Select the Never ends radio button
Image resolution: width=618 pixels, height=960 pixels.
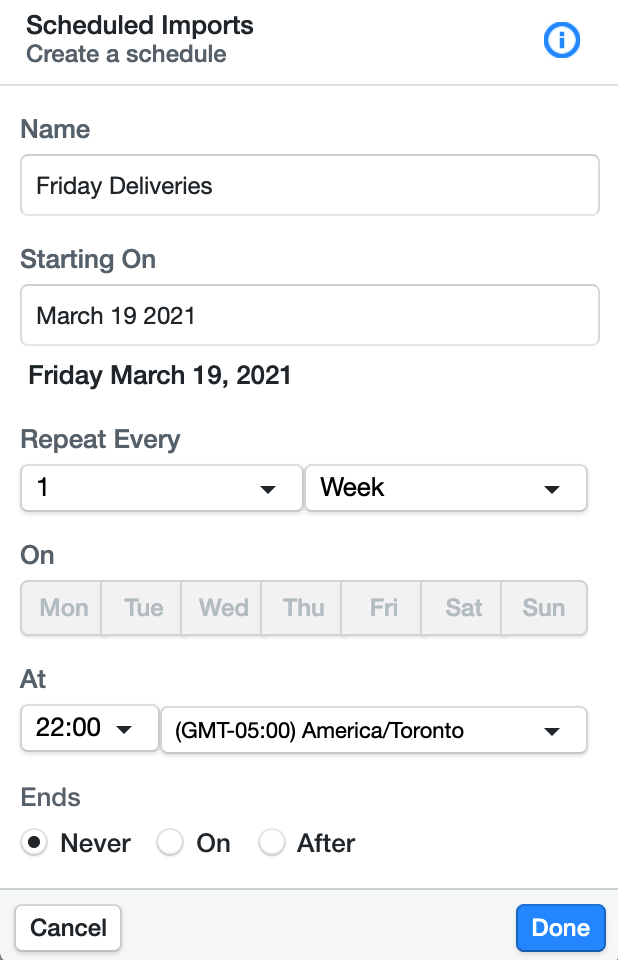click(x=34, y=843)
